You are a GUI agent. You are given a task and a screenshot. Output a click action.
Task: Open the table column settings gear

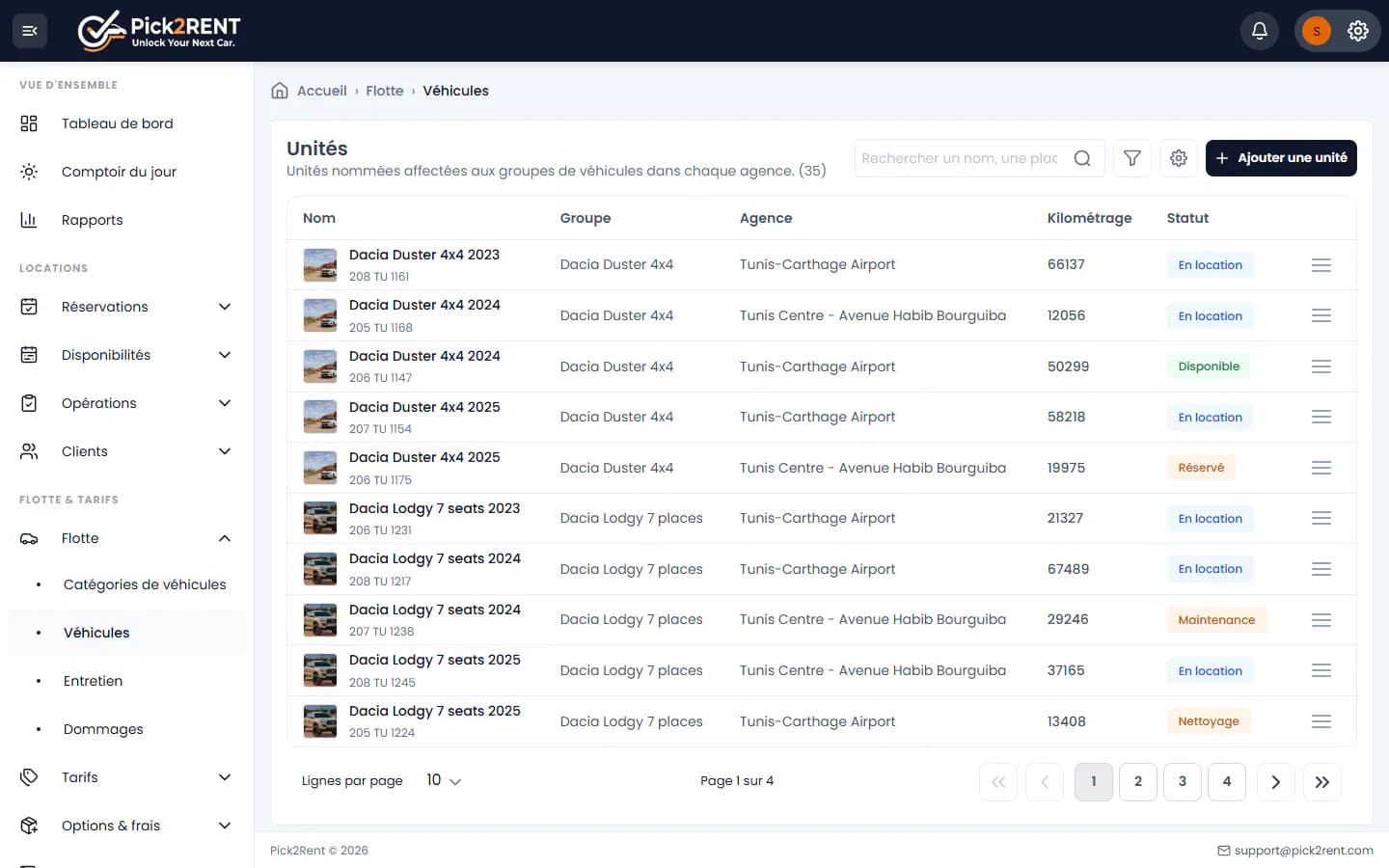click(x=1179, y=158)
